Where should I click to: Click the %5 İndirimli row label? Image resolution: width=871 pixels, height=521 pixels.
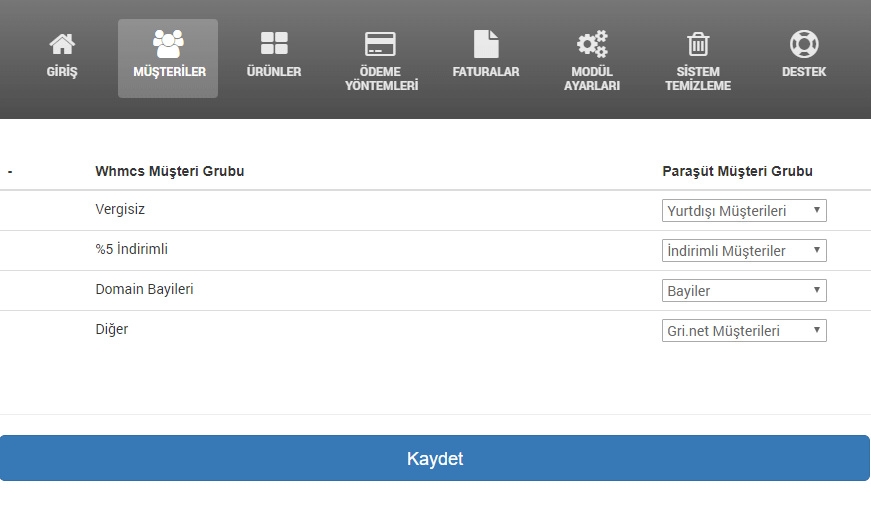coord(131,249)
